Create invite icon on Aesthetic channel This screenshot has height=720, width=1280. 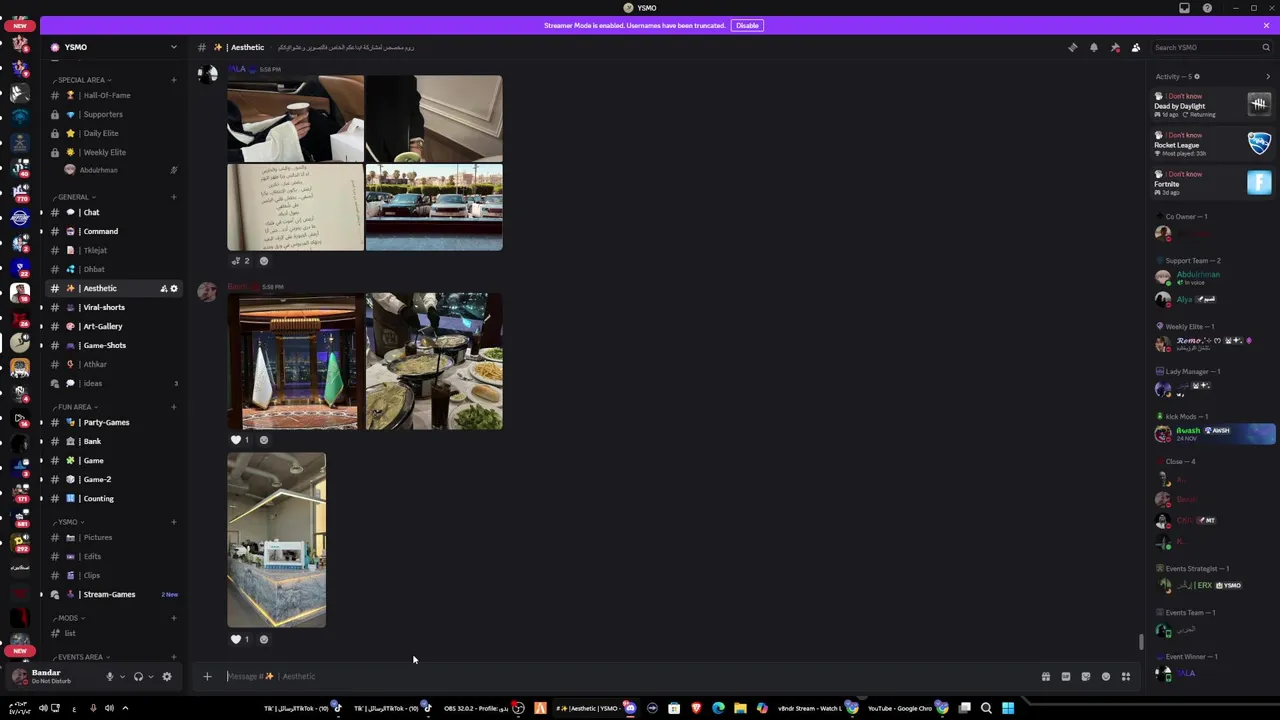(x=163, y=289)
